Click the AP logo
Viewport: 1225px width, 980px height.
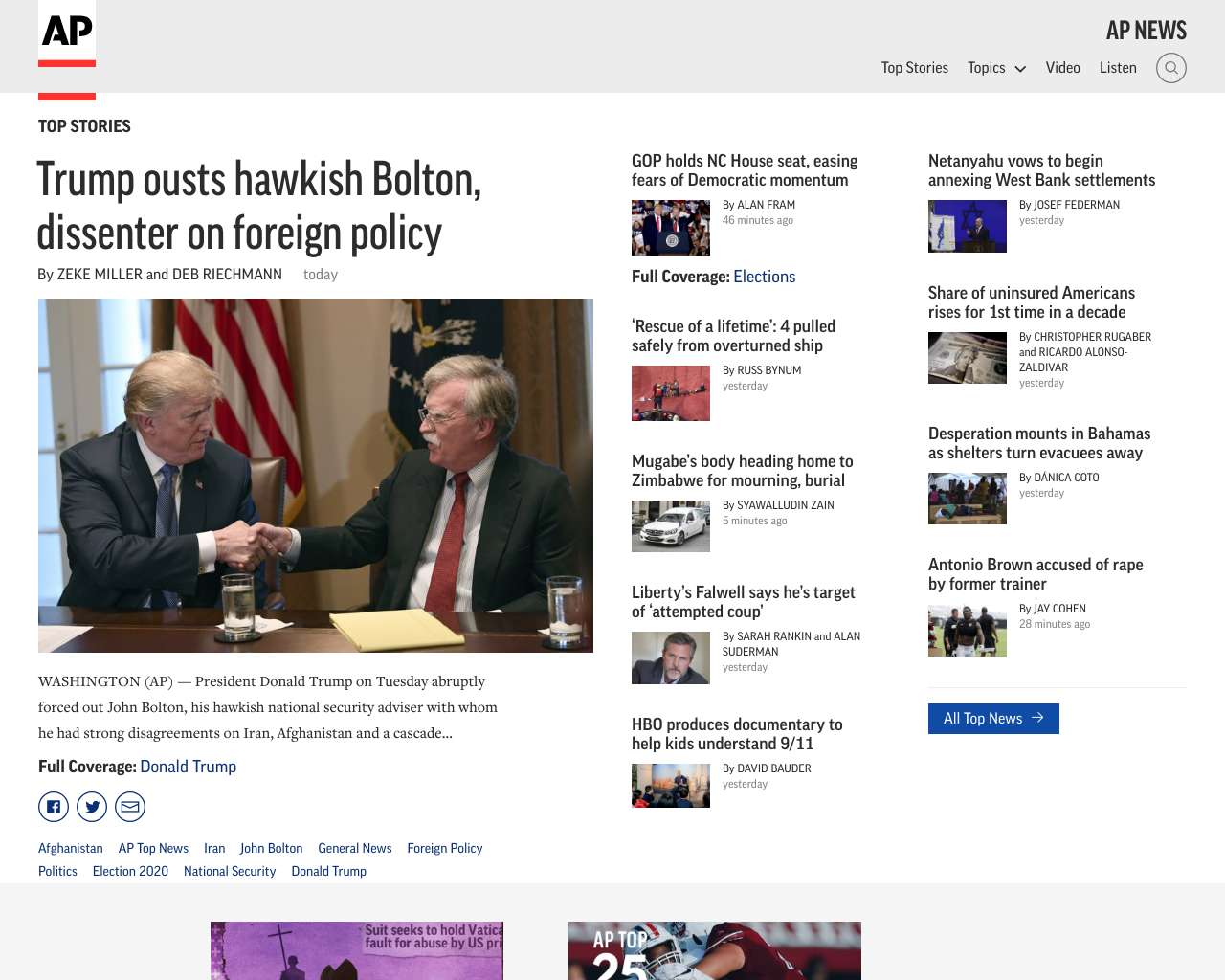67,33
